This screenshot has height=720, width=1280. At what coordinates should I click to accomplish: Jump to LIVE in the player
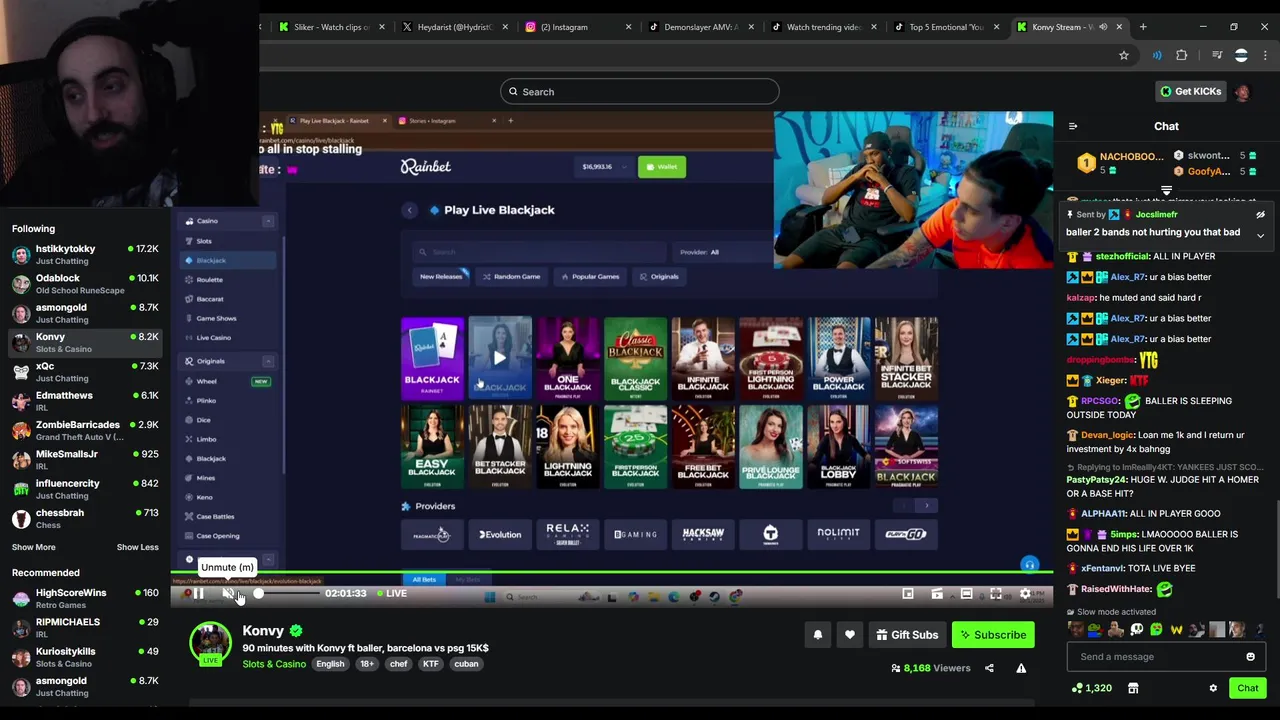click(391, 594)
